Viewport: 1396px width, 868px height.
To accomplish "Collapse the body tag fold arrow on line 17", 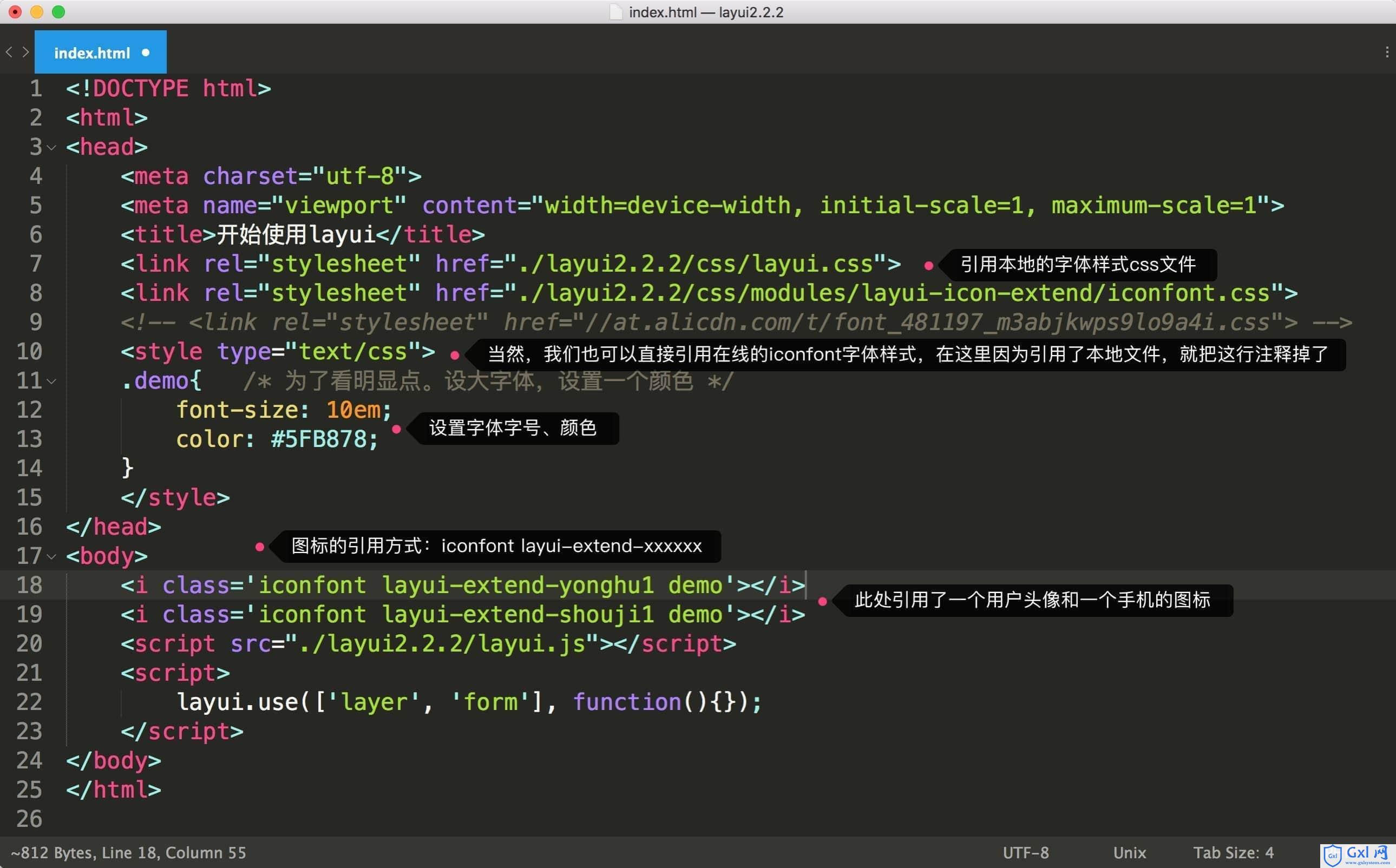I will coord(51,557).
